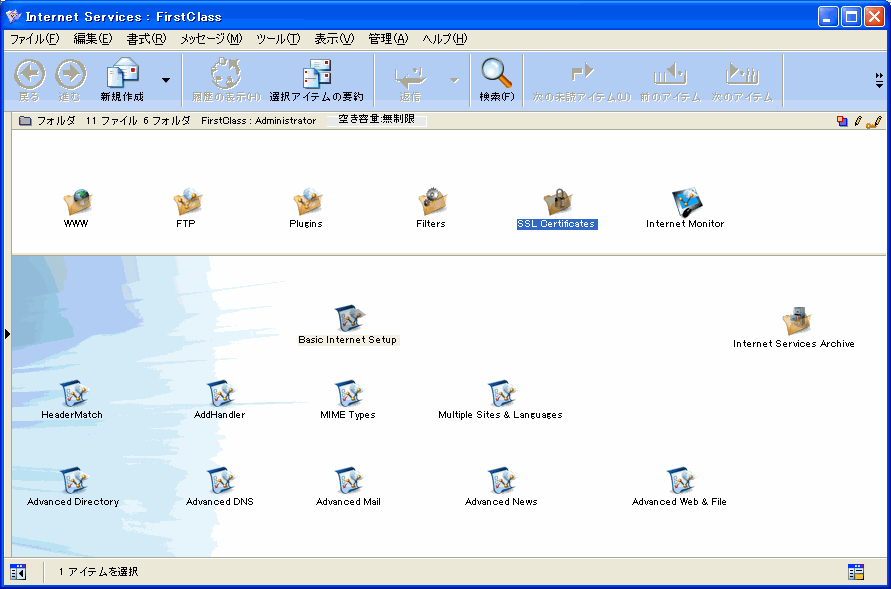Screen dimensions: 891x589
Task: Open the 編集(E) menu
Action: (x=93, y=39)
